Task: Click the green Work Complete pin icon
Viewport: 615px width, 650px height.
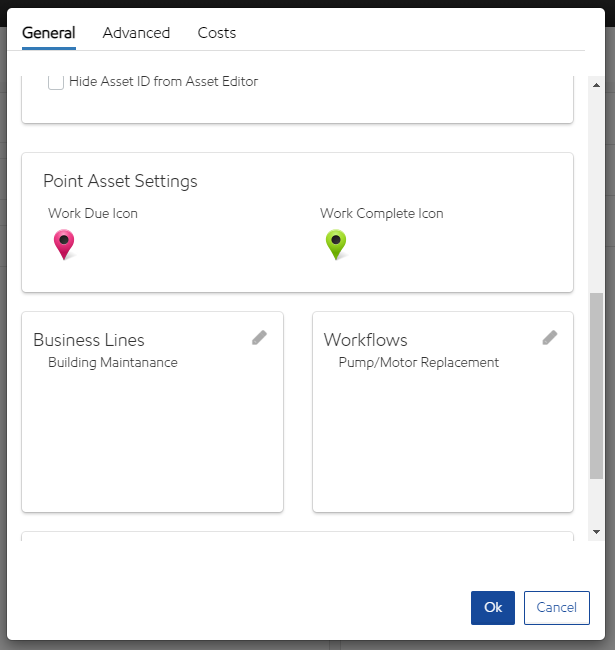Action: (336, 244)
